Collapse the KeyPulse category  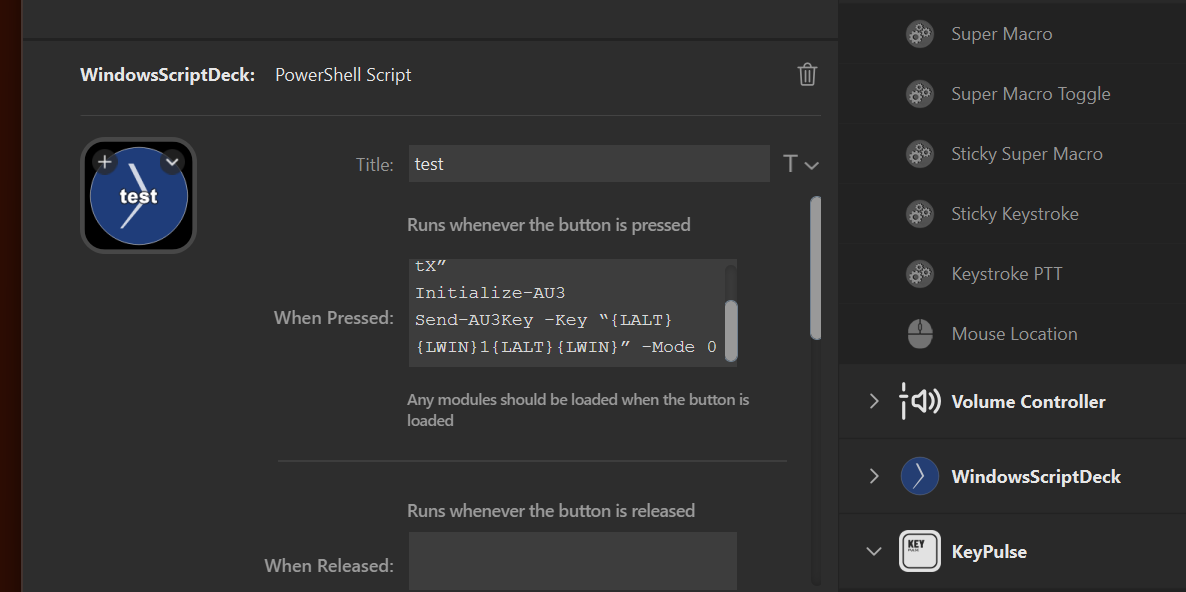[874, 551]
